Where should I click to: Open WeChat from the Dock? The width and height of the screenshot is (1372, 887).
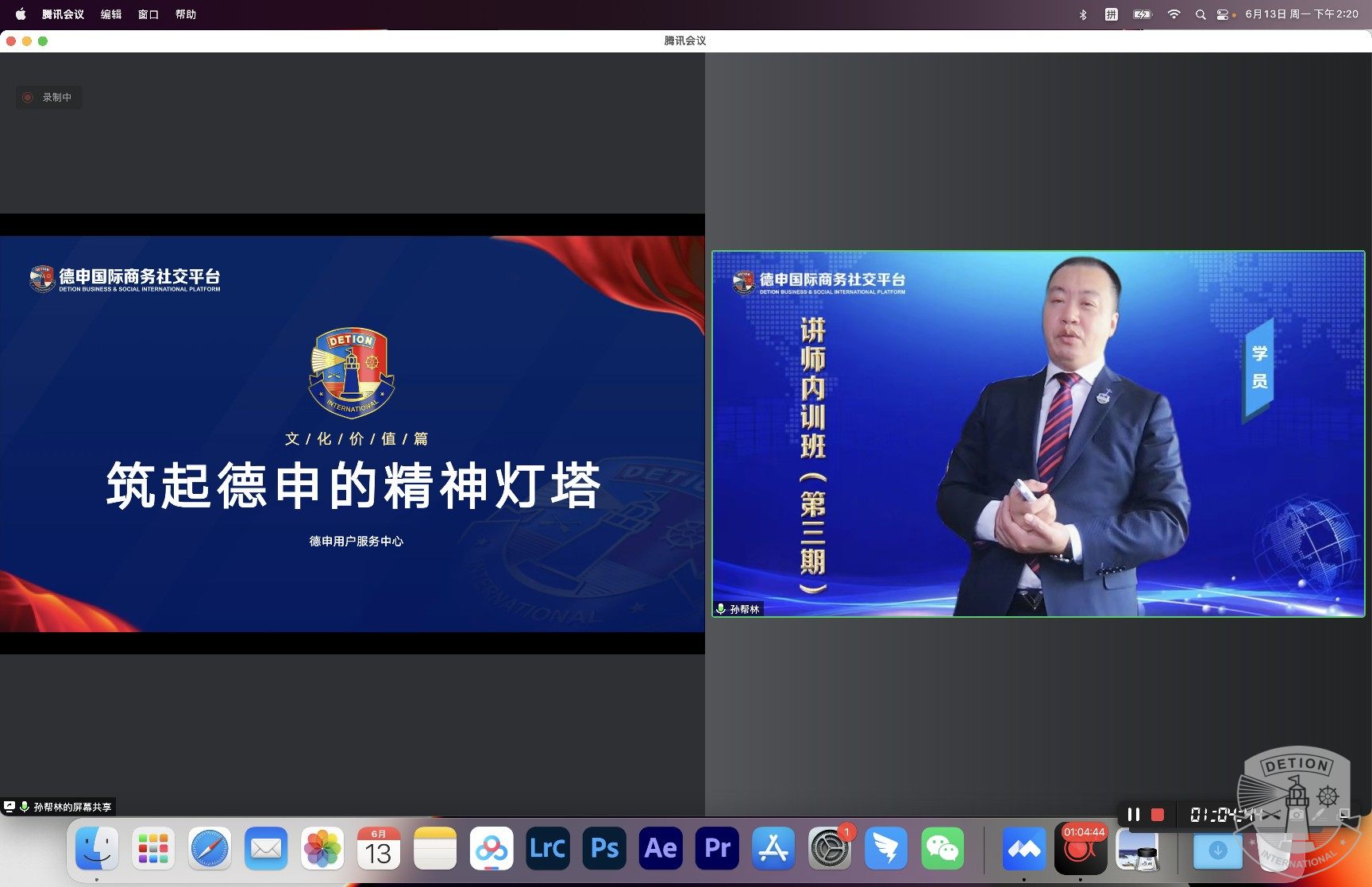pos(942,849)
